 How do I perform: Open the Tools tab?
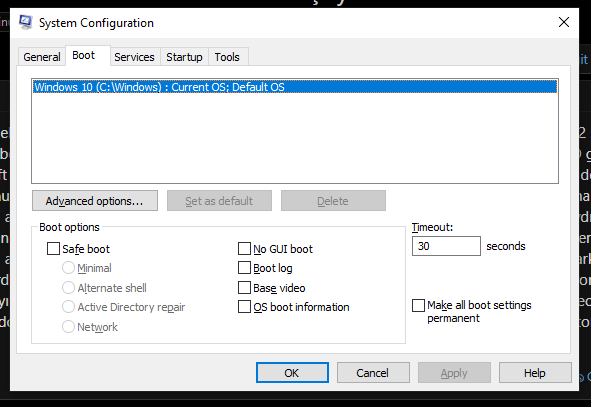(227, 57)
